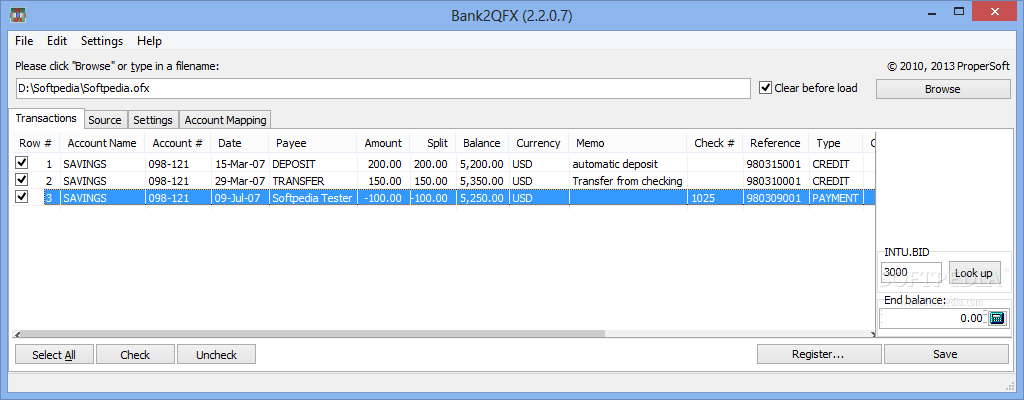The height and width of the screenshot is (400, 1024).
Task: Click the Account Name column header
Action: [103, 143]
